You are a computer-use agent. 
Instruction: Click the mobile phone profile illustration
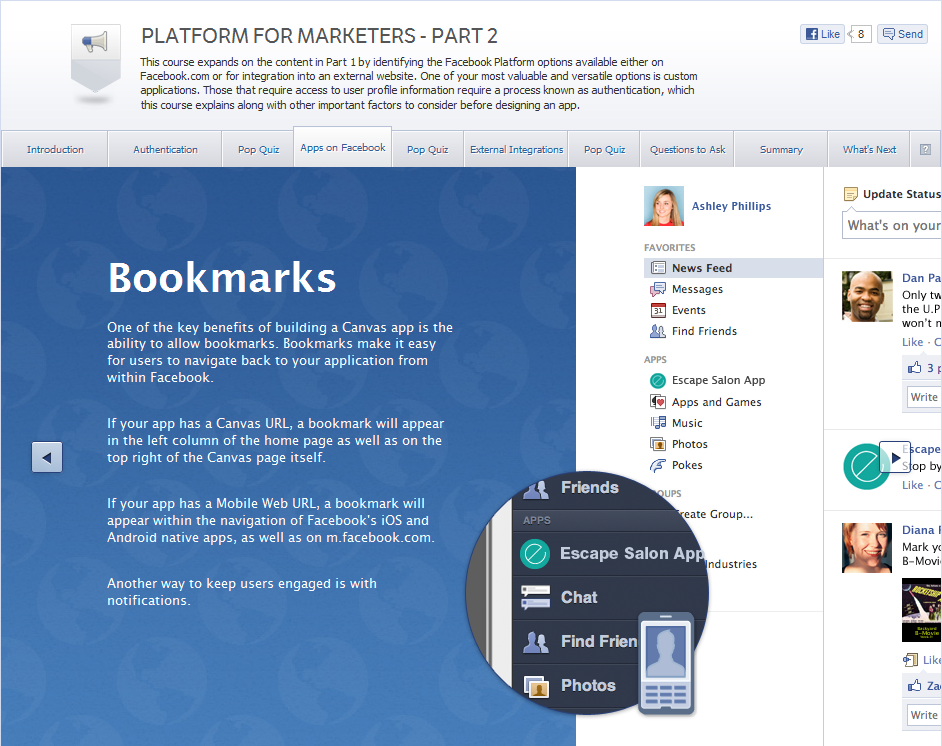pos(666,664)
